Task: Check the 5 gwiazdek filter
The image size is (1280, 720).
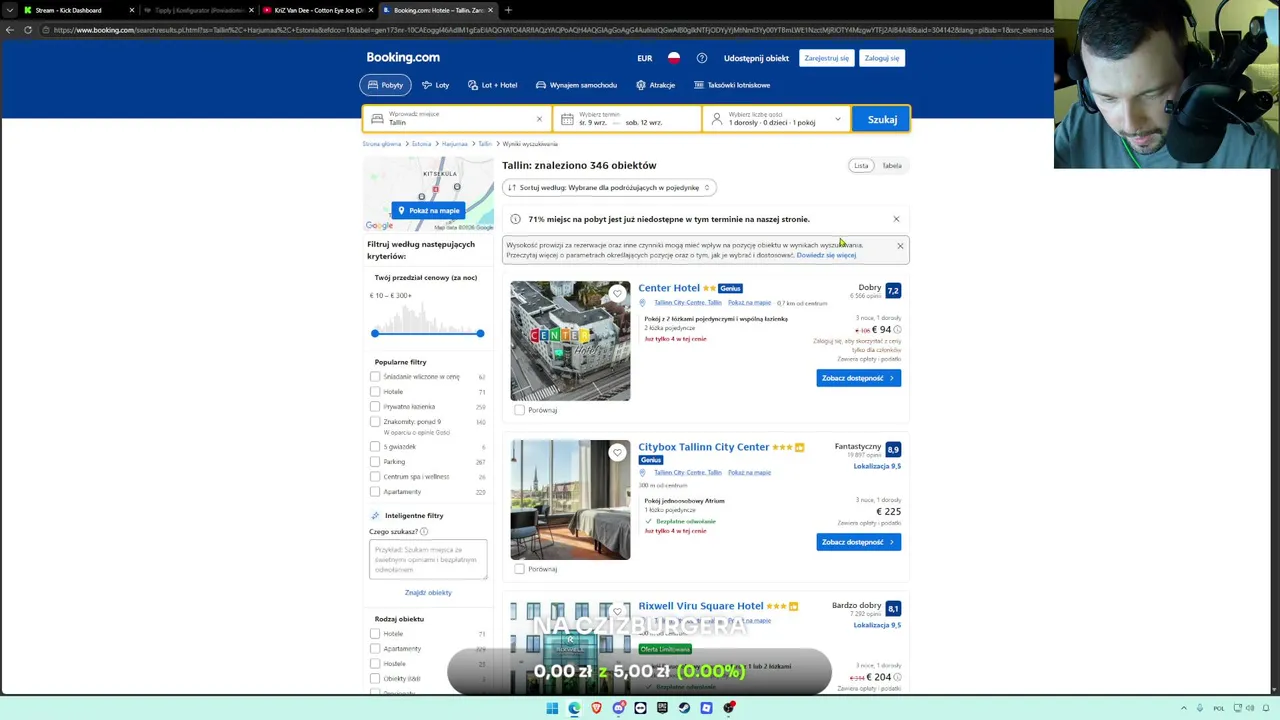Action: 375,447
